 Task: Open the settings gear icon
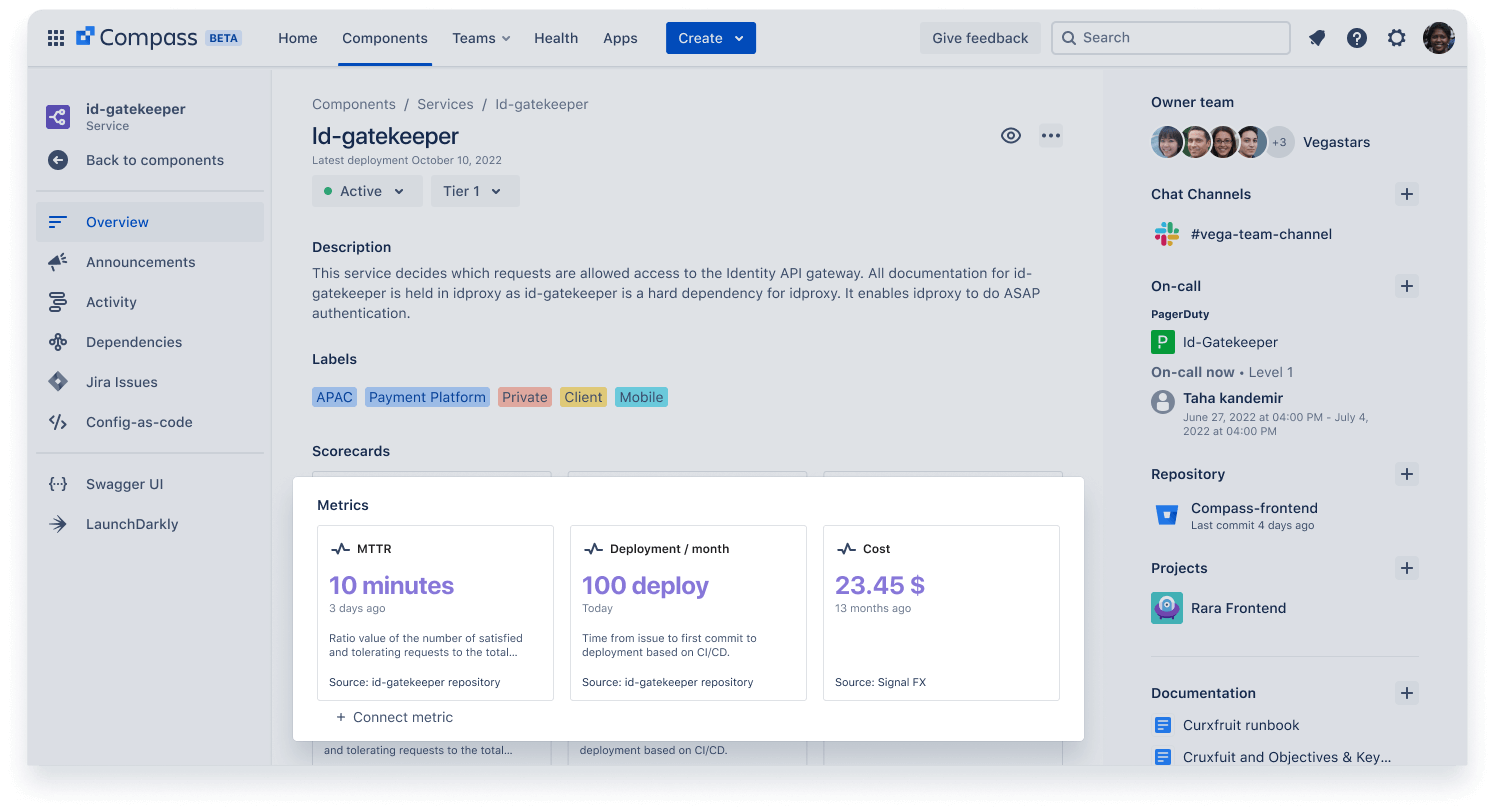click(x=1396, y=38)
